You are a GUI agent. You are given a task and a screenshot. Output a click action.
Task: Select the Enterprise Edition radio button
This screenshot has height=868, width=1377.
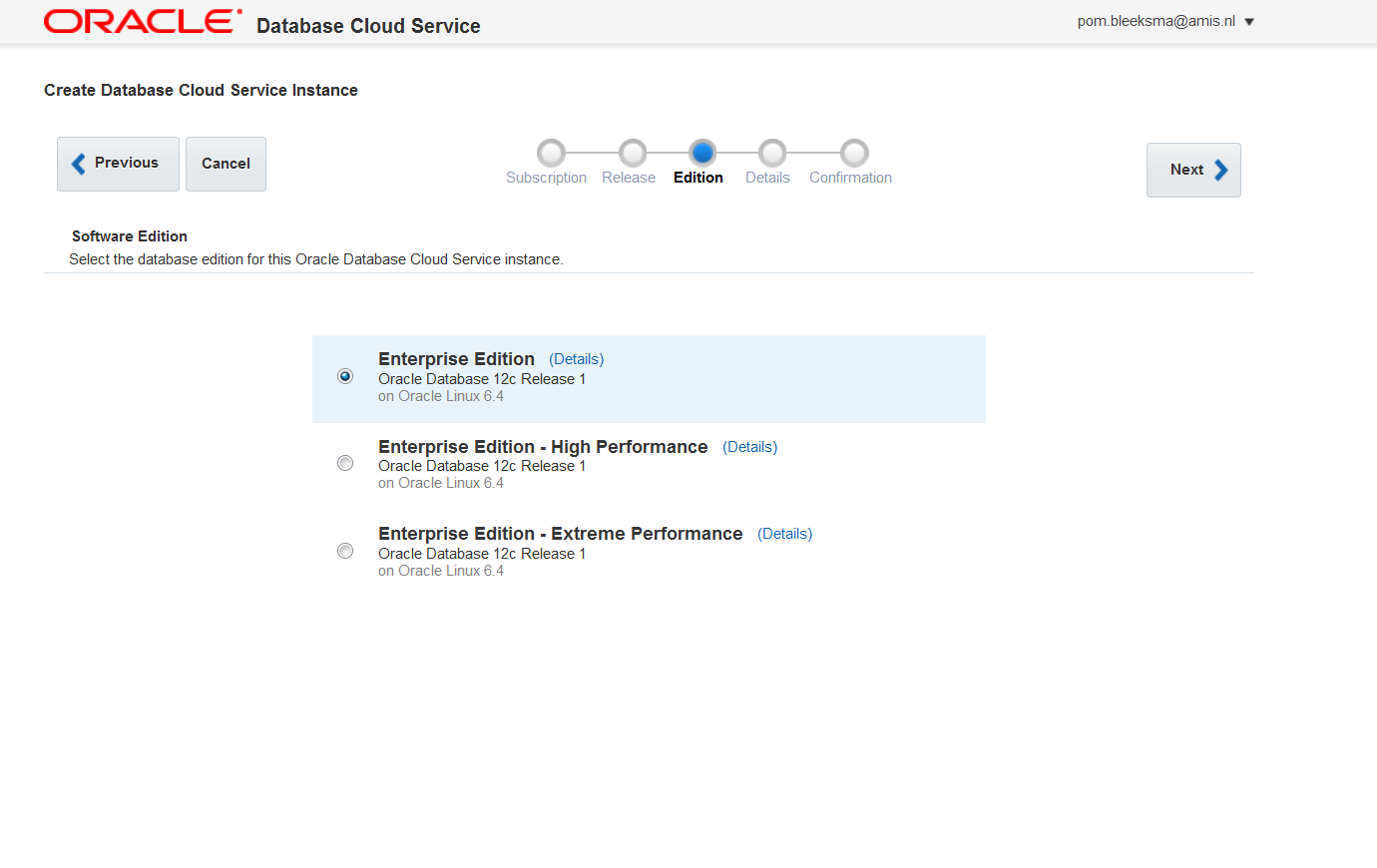(x=345, y=376)
